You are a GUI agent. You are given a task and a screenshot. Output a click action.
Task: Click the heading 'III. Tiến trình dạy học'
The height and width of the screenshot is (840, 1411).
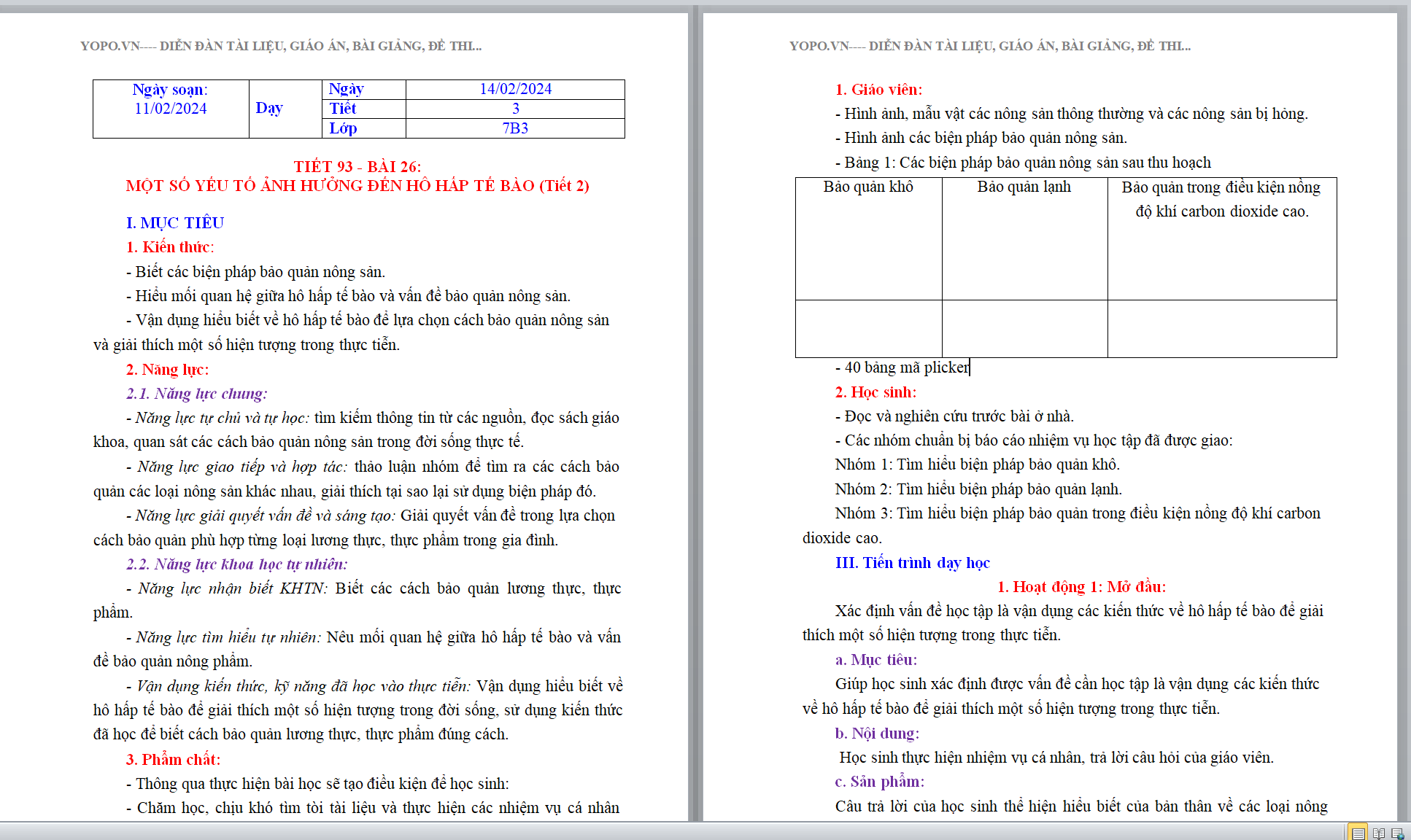pos(912,563)
